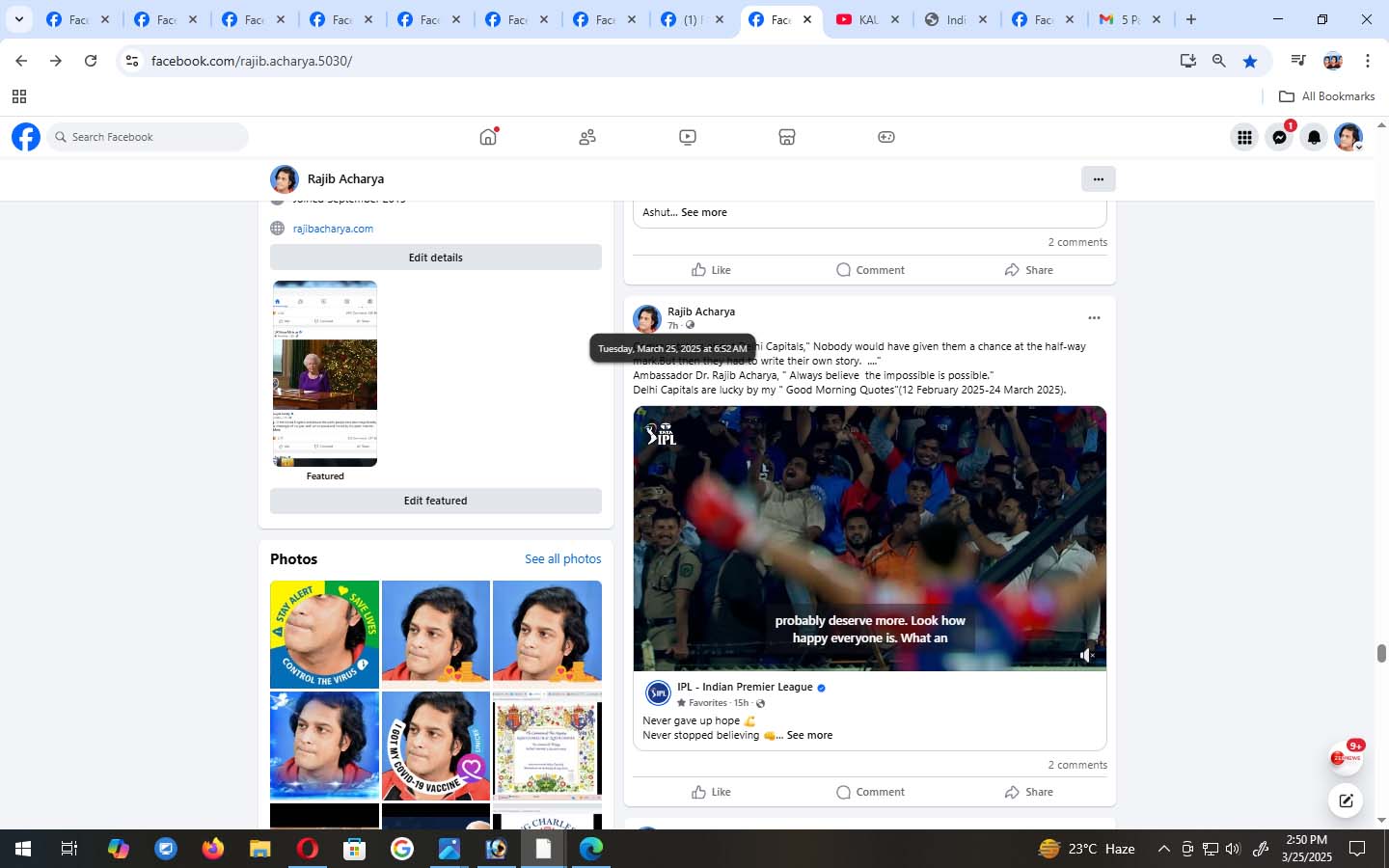This screenshot has width=1389, height=868.
Task: Like the upper Ashut post
Action: pos(712,270)
